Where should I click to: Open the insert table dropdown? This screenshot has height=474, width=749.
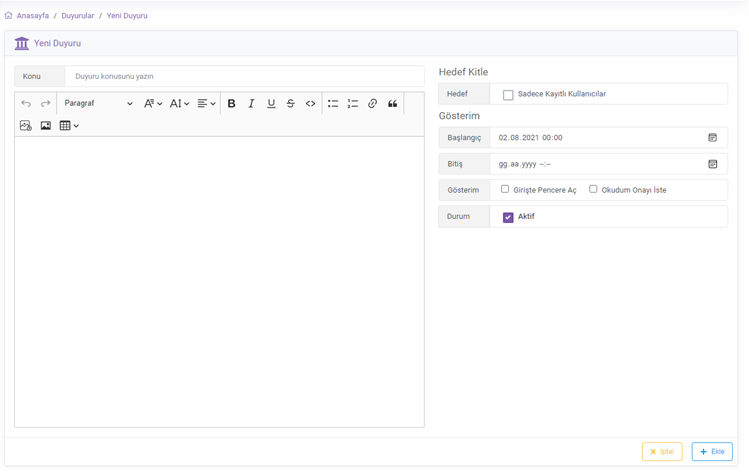pyautogui.click(x=69, y=126)
